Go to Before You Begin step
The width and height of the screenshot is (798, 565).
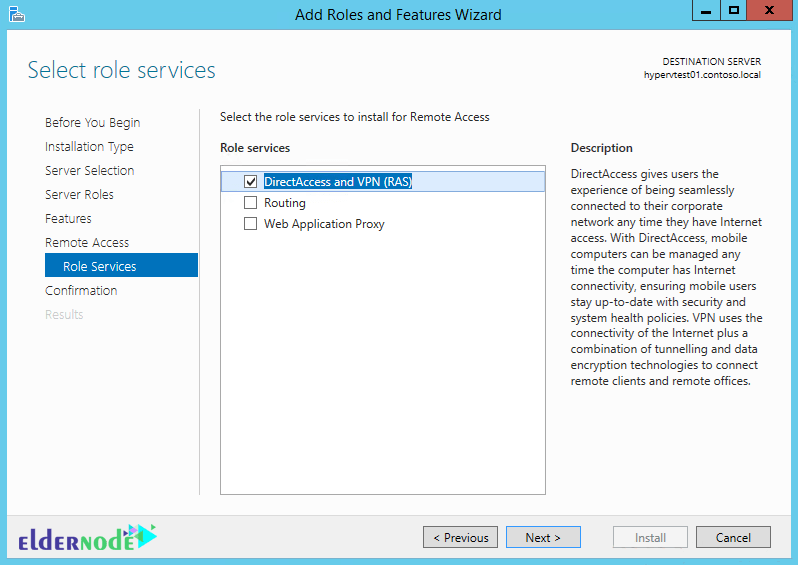[x=93, y=123]
